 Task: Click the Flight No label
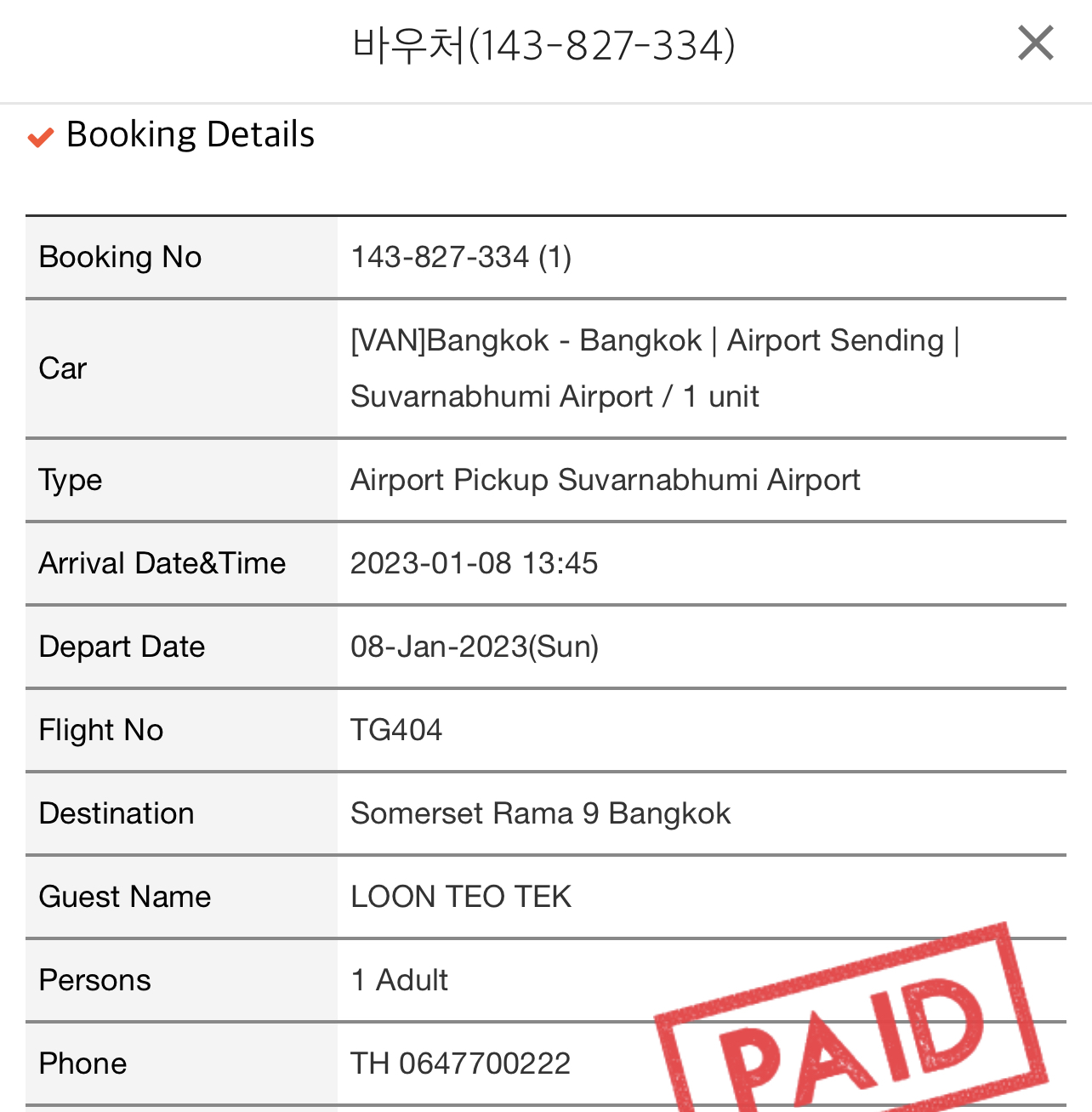point(101,730)
